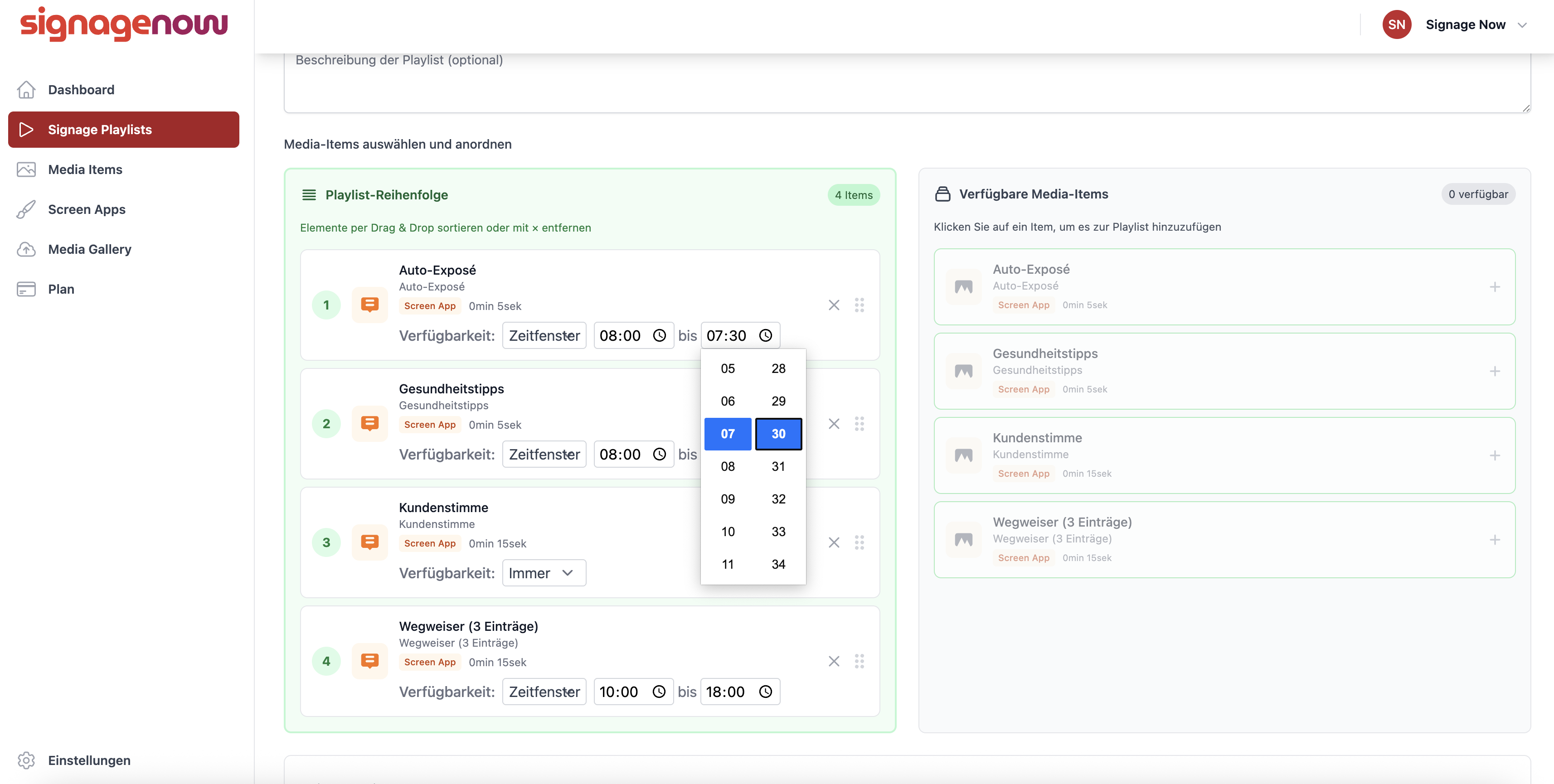
Task: Open Wegweiser Zeitfenster availability dropdown
Action: click(x=544, y=692)
